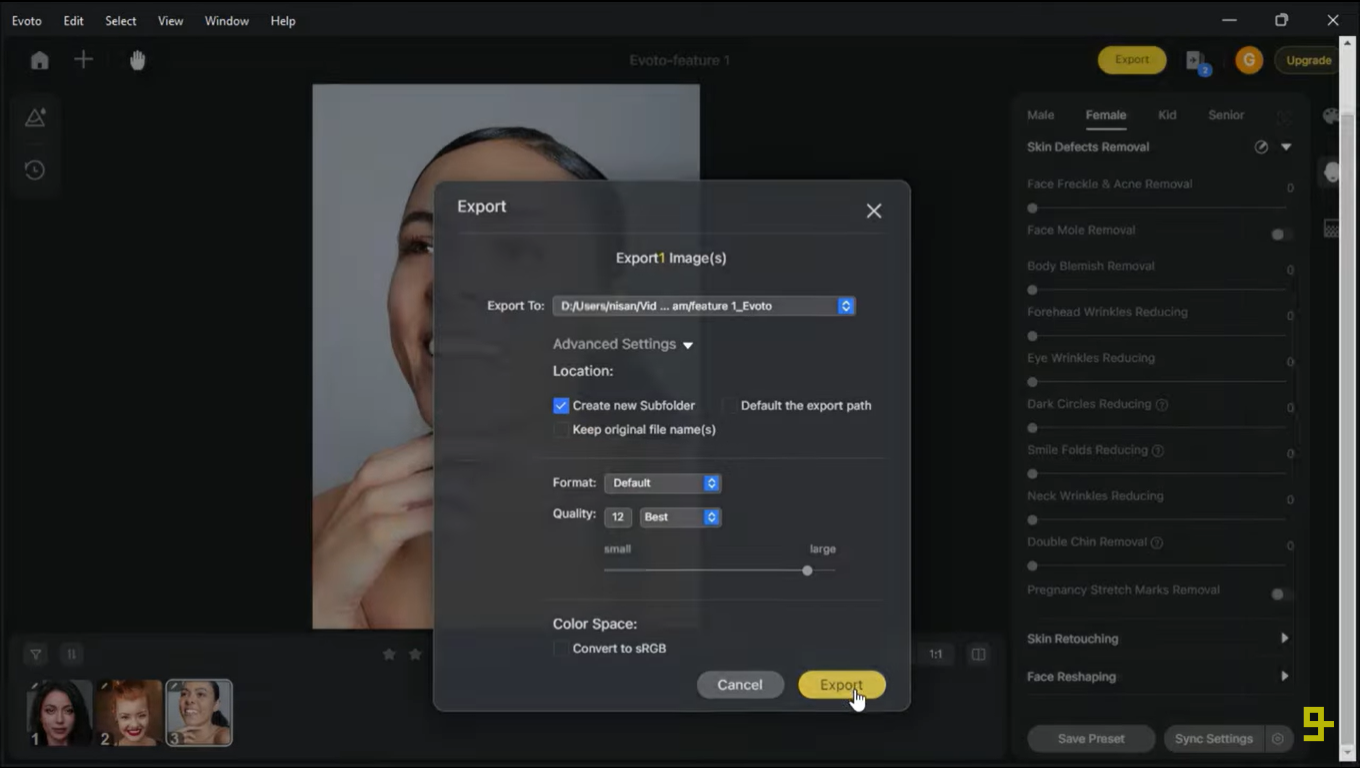Viewport: 1360px width, 768px height.
Task: Switch to the Male presets tab
Action: click(1040, 115)
